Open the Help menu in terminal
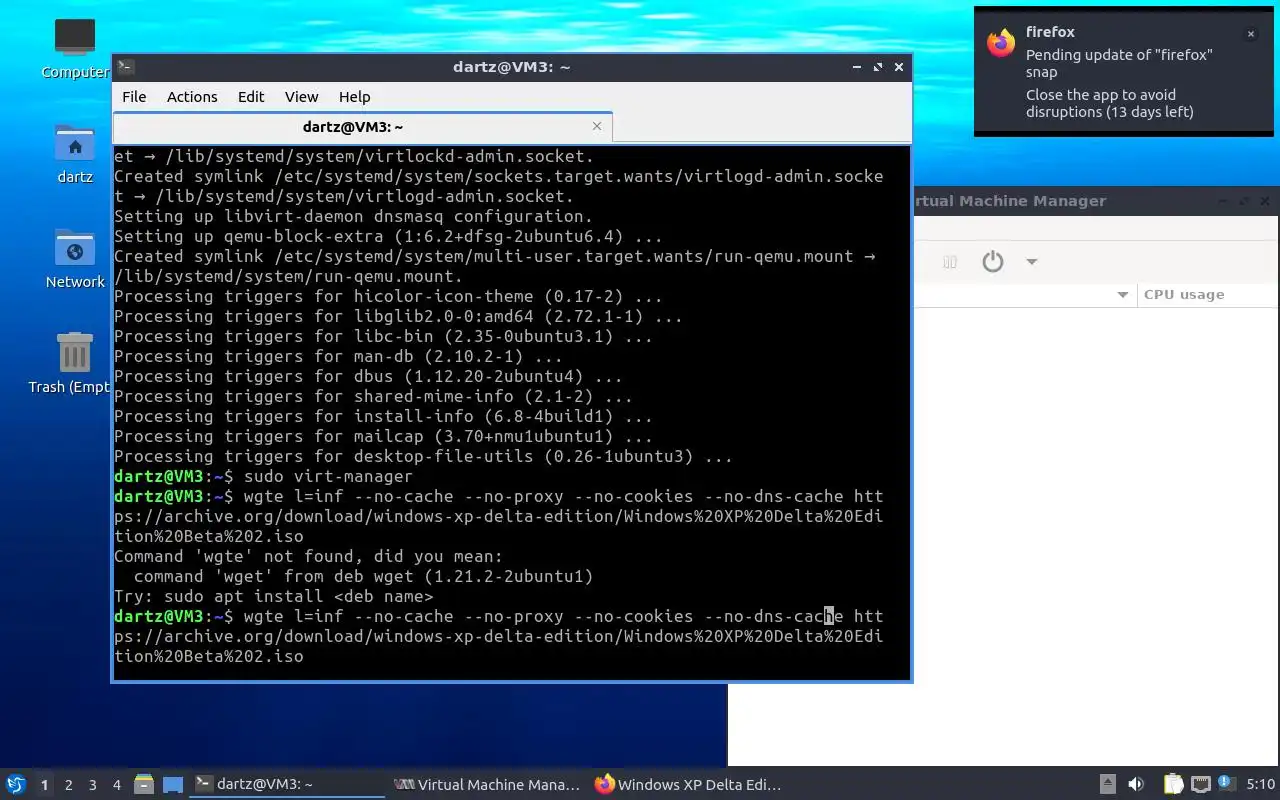The image size is (1280, 800). [x=355, y=97]
